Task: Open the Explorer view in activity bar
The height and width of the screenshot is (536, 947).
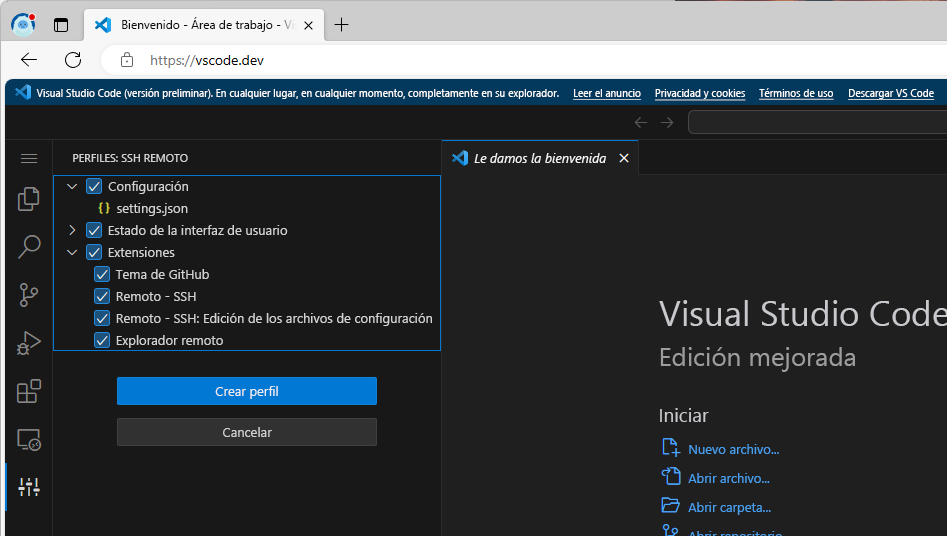Action: coord(29,199)
